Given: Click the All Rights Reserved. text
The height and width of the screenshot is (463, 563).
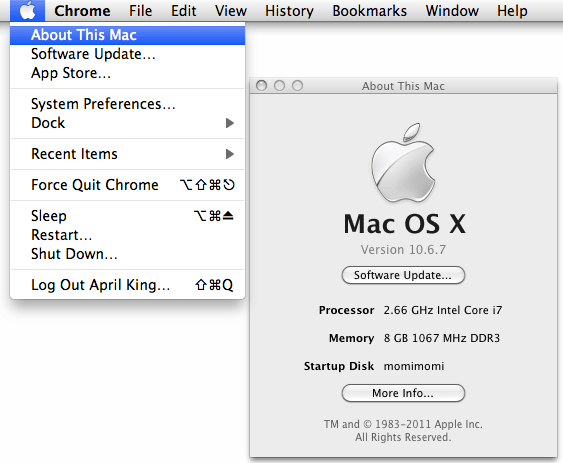Looking at the screenshot, I should click(x=403, y=437).
